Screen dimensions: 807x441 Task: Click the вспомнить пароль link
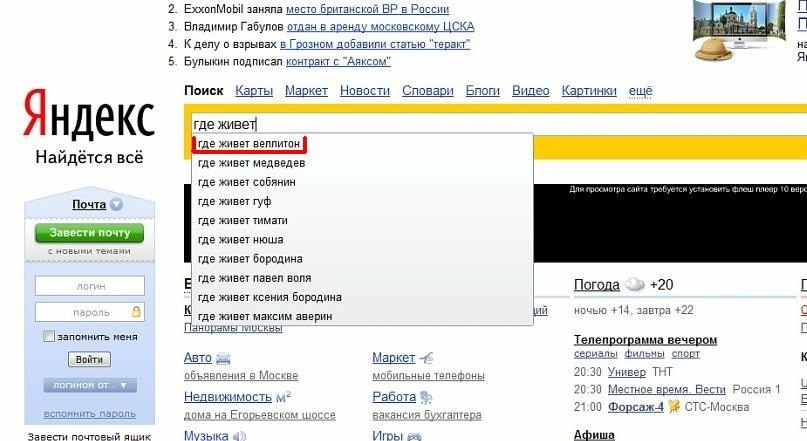pos(90,414)
